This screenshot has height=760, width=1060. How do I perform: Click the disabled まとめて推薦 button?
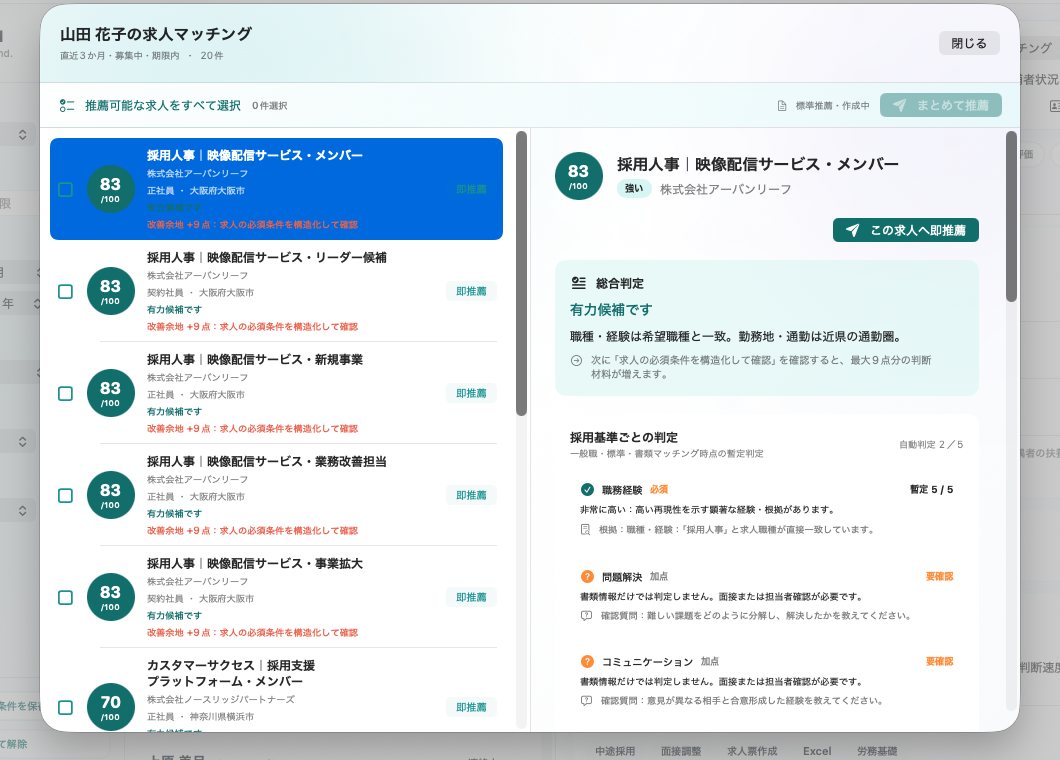pyautogui.click(x=940, y=105)
